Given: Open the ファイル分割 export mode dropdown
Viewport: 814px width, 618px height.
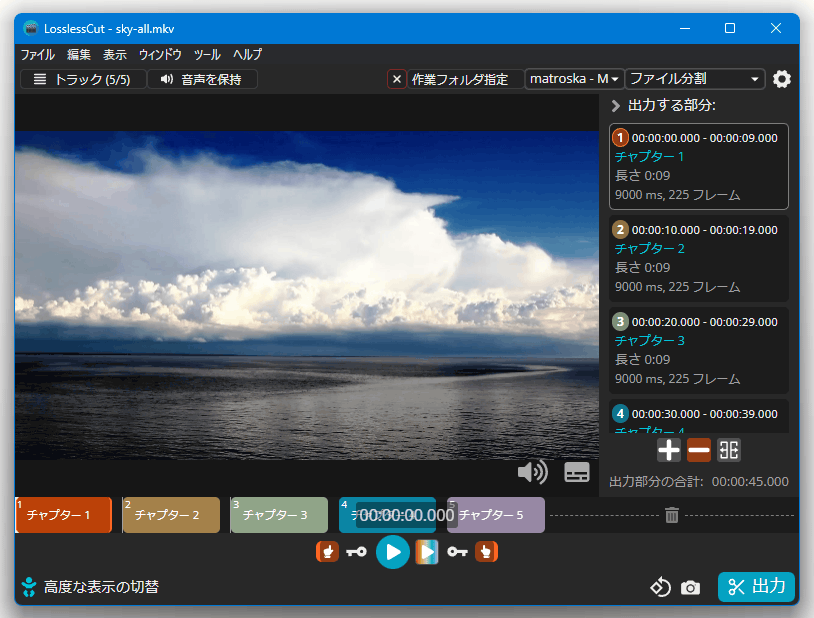Looking at the screenshot, I should (x=695, y=79).
